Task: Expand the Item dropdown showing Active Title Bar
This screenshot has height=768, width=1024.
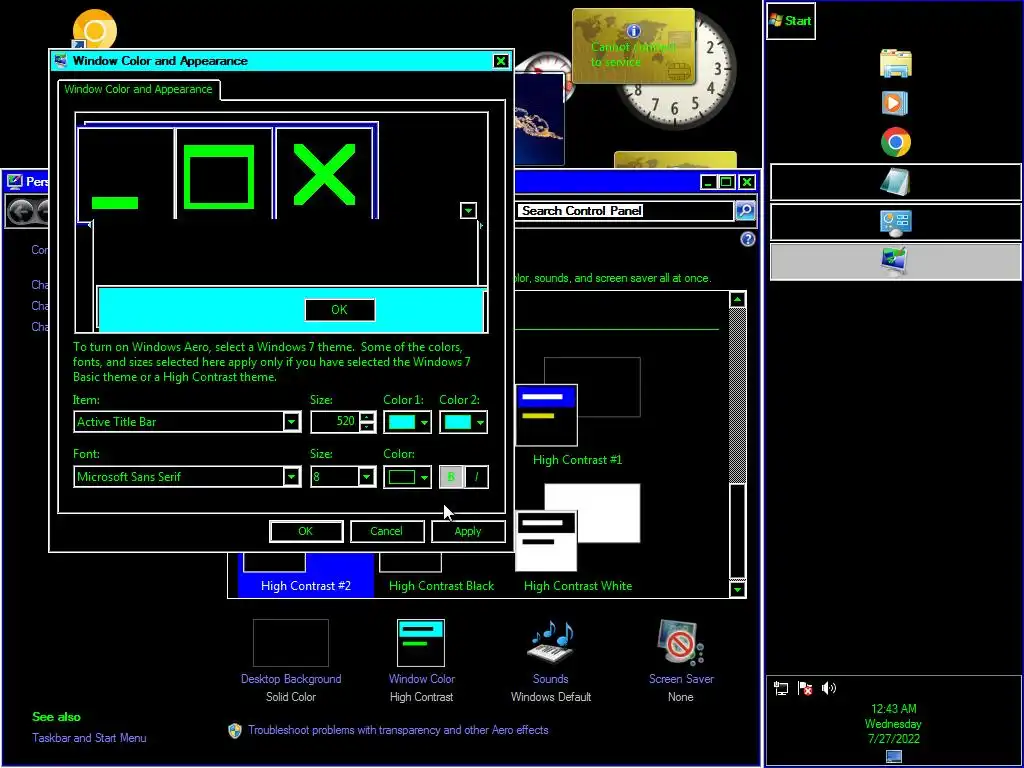Action: click(x=292, y=422)
